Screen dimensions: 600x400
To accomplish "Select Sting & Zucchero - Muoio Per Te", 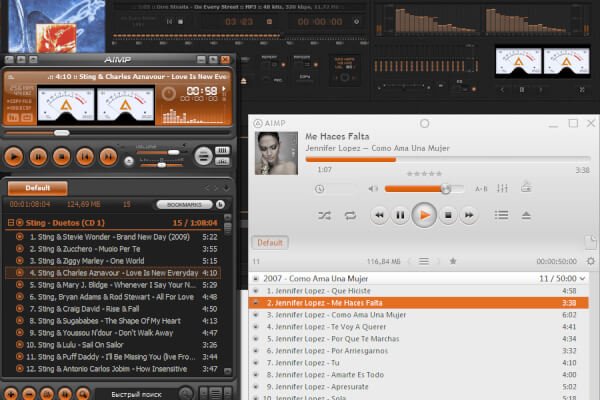I will 113,249.
